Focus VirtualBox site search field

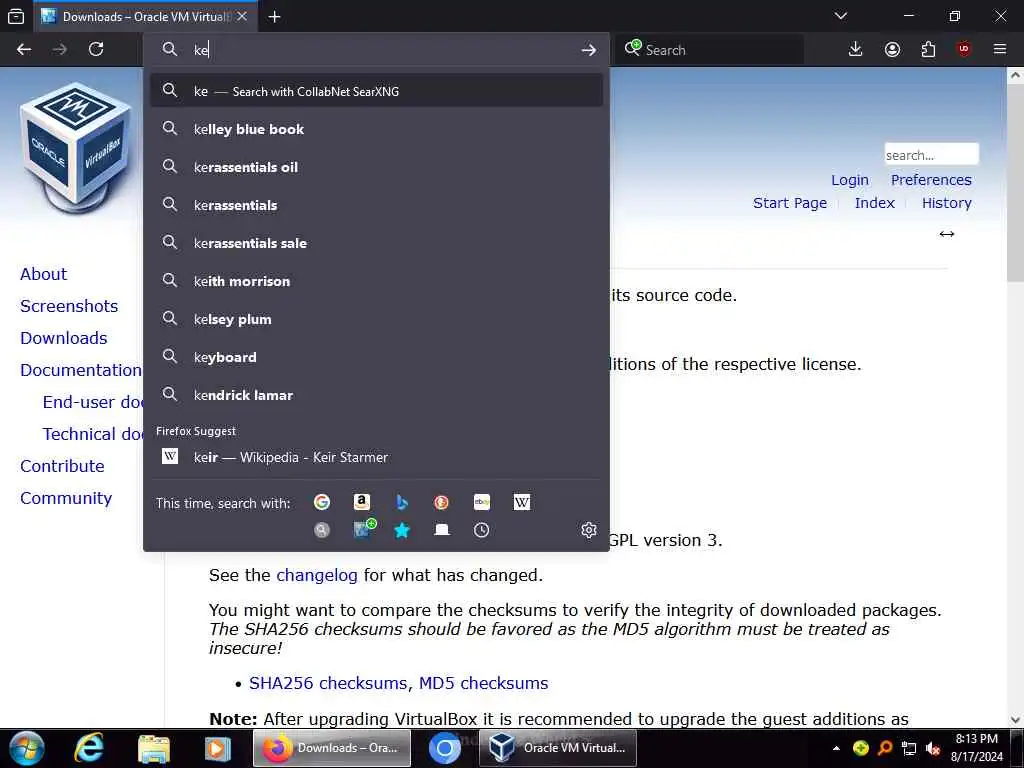(x=931, y=155)
